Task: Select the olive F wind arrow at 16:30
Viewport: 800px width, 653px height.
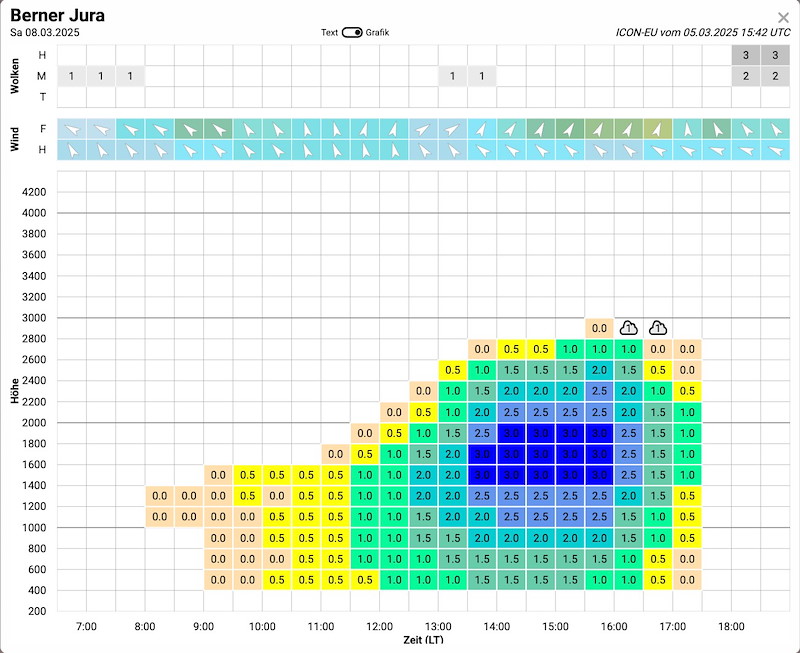Action: tap(658, 129)
